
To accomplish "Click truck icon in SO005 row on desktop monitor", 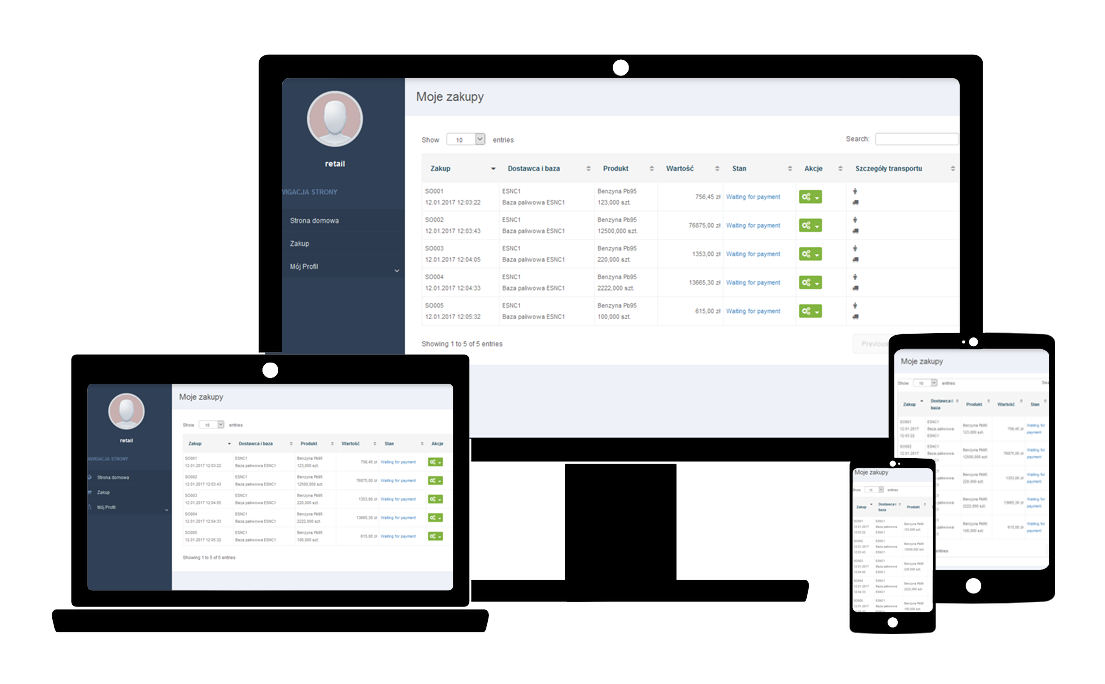I will (x=855, y=316).
